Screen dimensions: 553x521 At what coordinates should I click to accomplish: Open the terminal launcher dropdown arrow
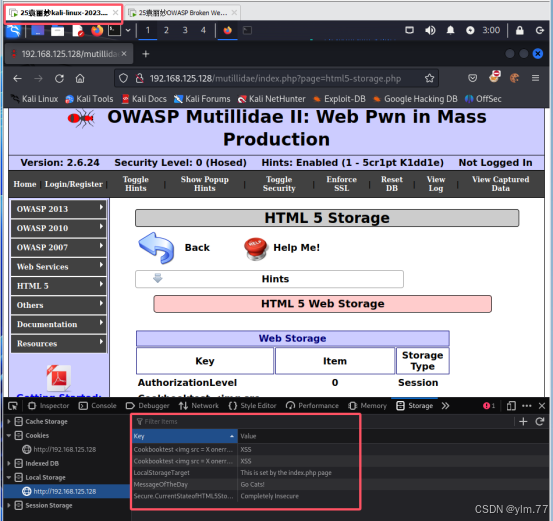pos(128,30)
